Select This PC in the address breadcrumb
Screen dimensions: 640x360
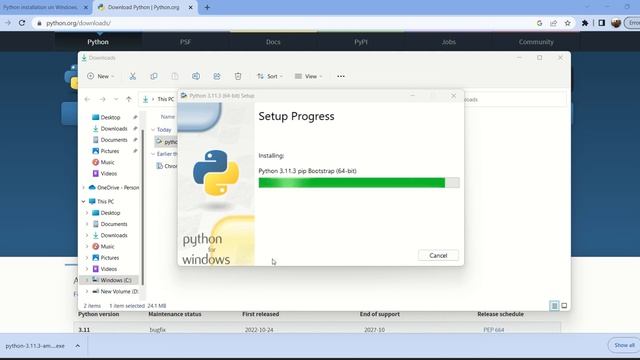(x=166, y=99)
